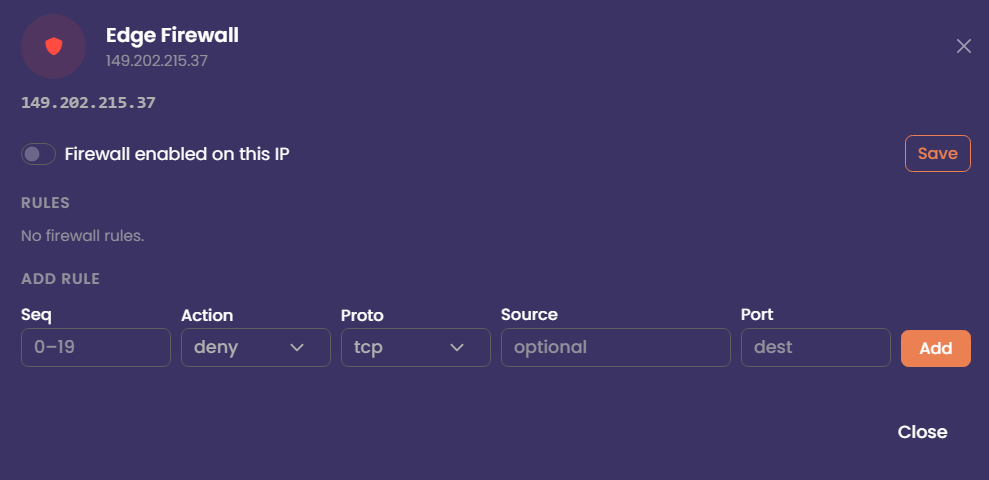The height and width of the screenshot is (480, 989).
Task: Click the chevron arrow in Proto selector
Action: pos(457,348)
